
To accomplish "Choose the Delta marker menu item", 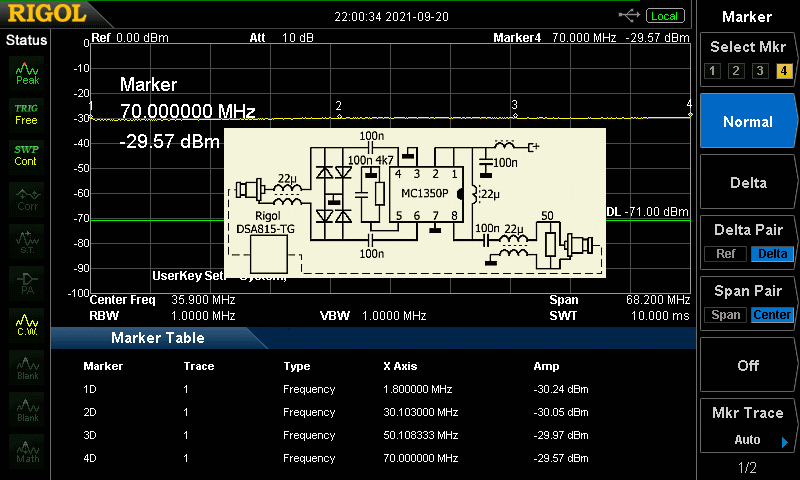I will pyautogui.click(x=748, y=183).
